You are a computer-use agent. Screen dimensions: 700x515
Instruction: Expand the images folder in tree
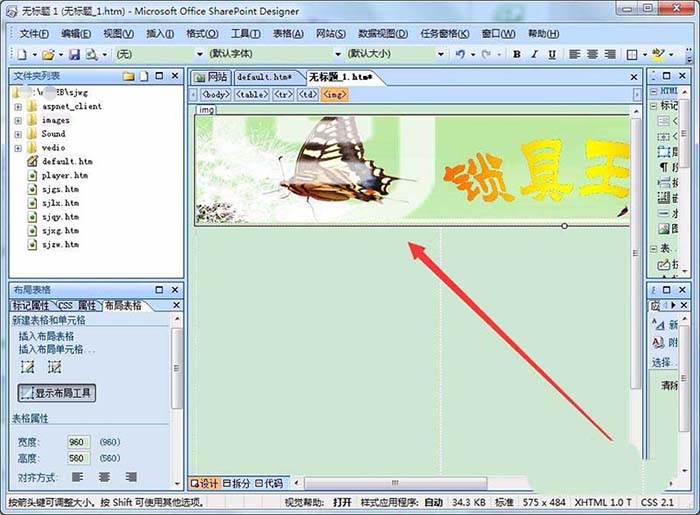point(18,120)
